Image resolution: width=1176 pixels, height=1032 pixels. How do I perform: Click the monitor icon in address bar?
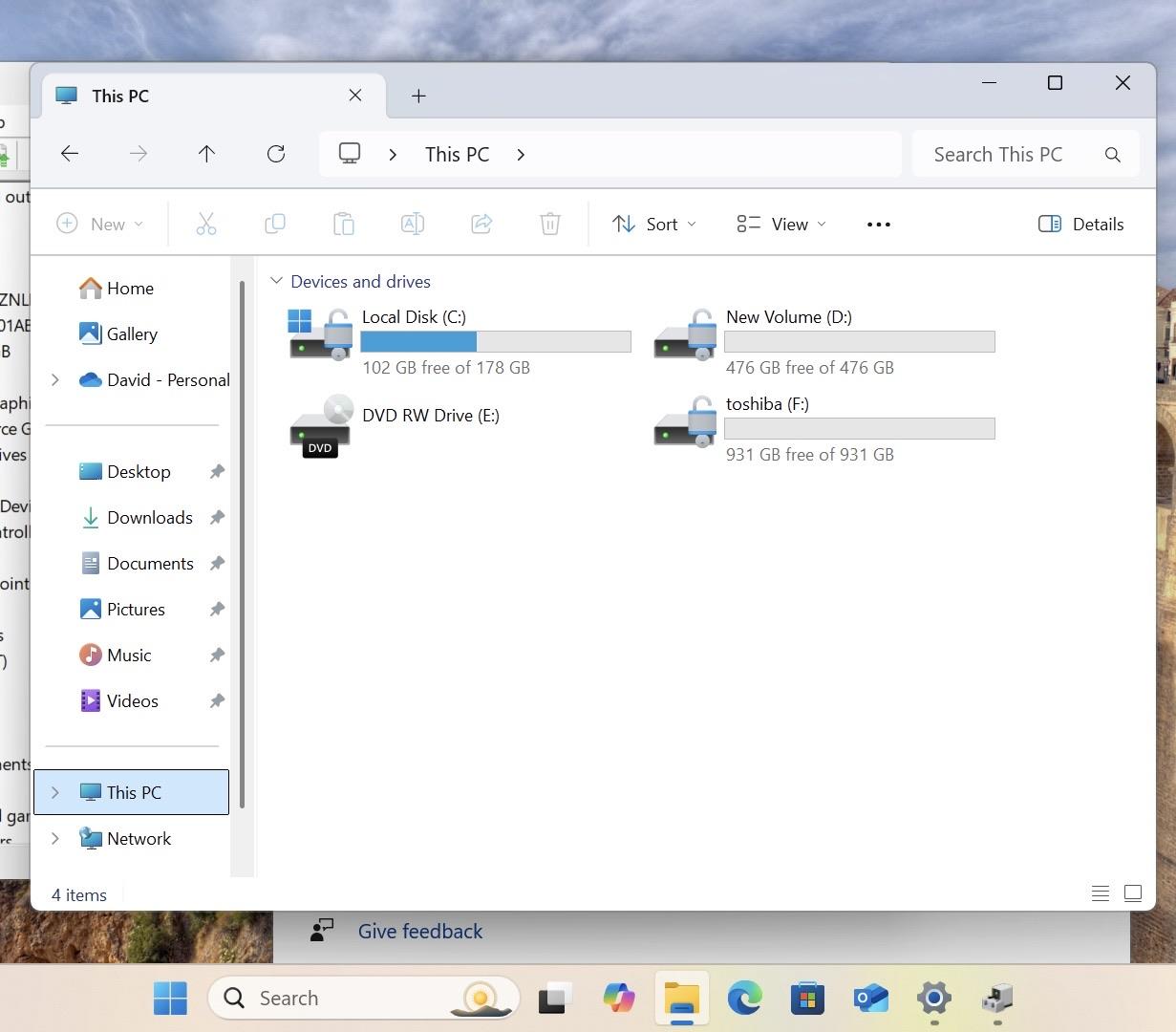click(x=350, y=153)
